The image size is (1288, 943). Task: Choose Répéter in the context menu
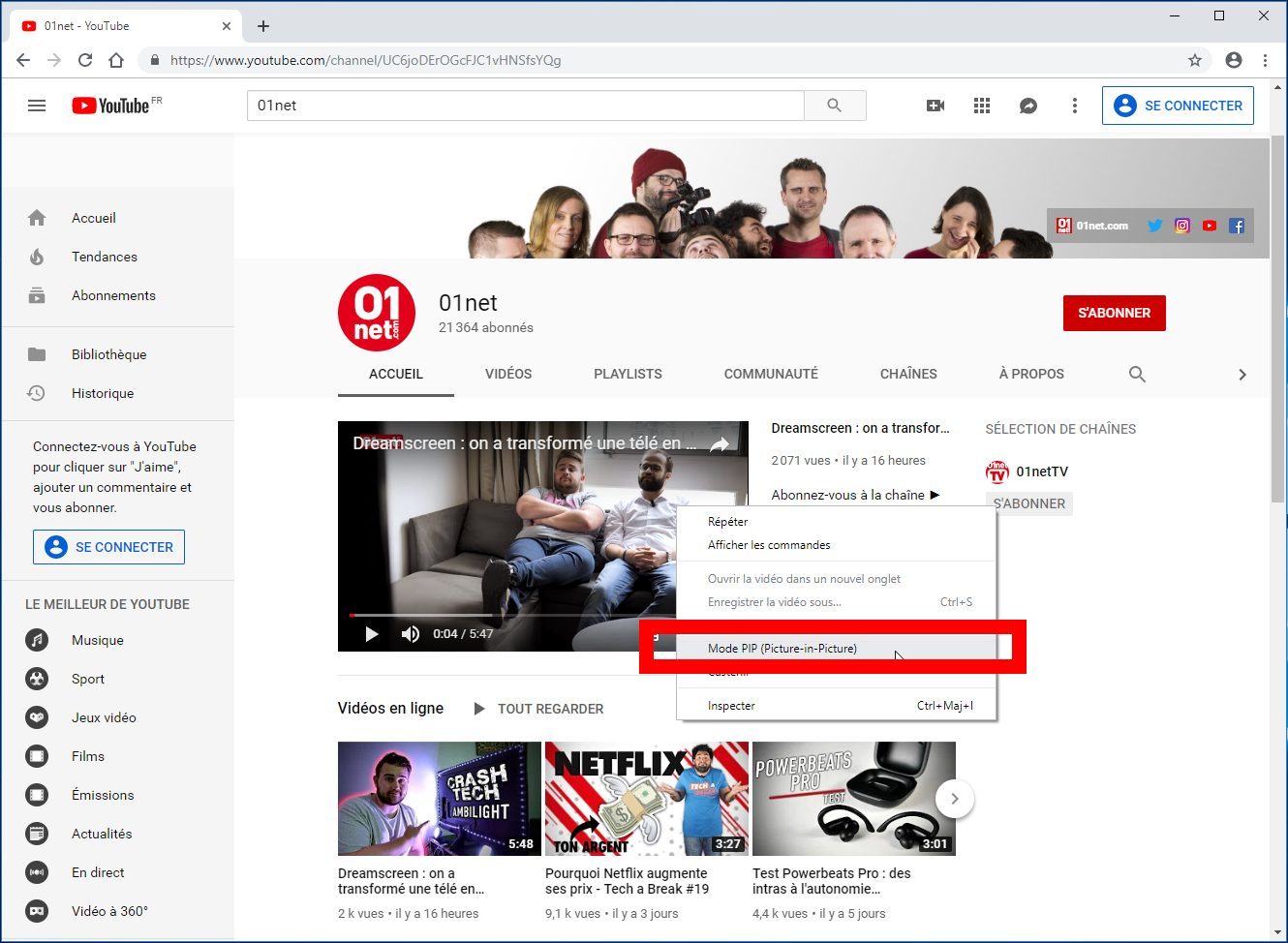click(x=837, y=522)
